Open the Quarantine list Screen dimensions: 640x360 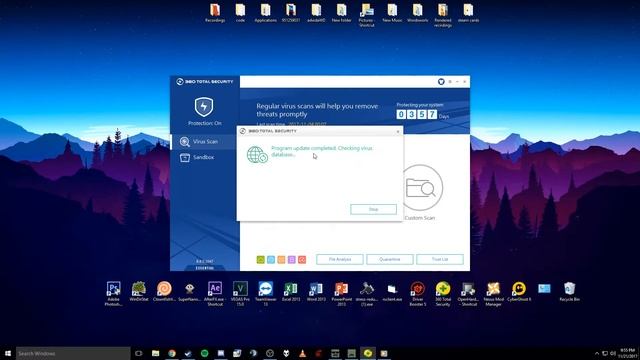coord(389,259)
